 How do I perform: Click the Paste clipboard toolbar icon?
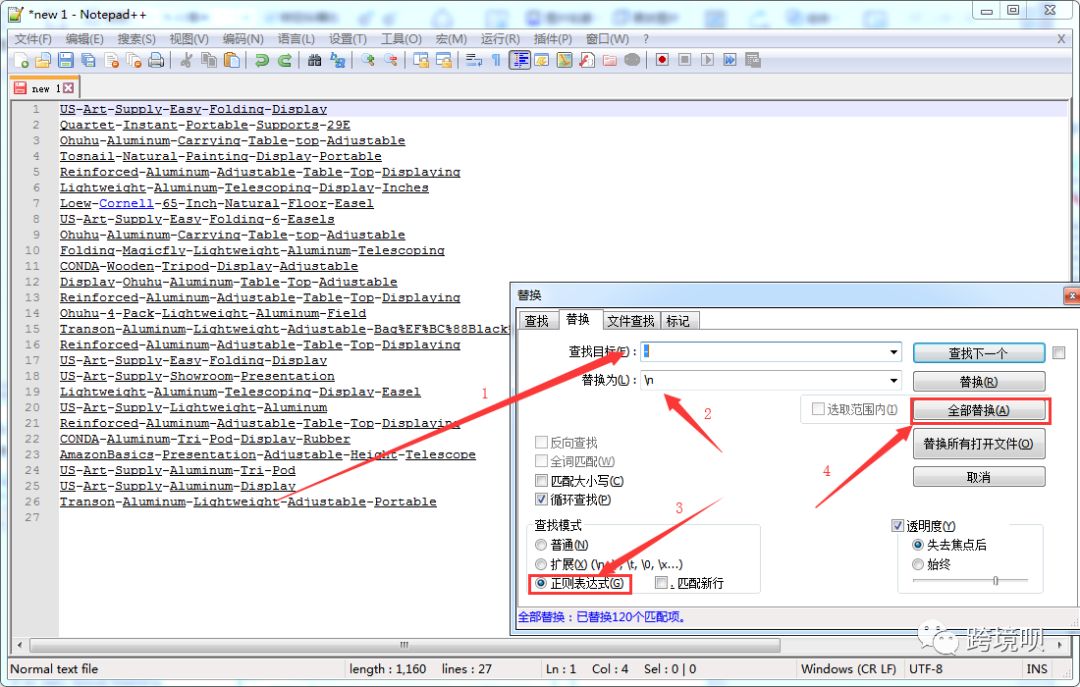click(232, 61)
